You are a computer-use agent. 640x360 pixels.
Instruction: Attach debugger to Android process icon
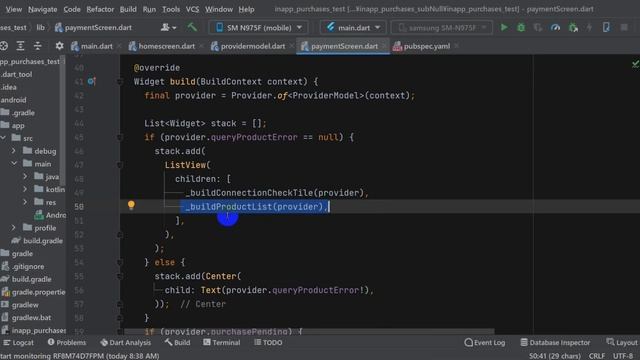tap(573, 27)
